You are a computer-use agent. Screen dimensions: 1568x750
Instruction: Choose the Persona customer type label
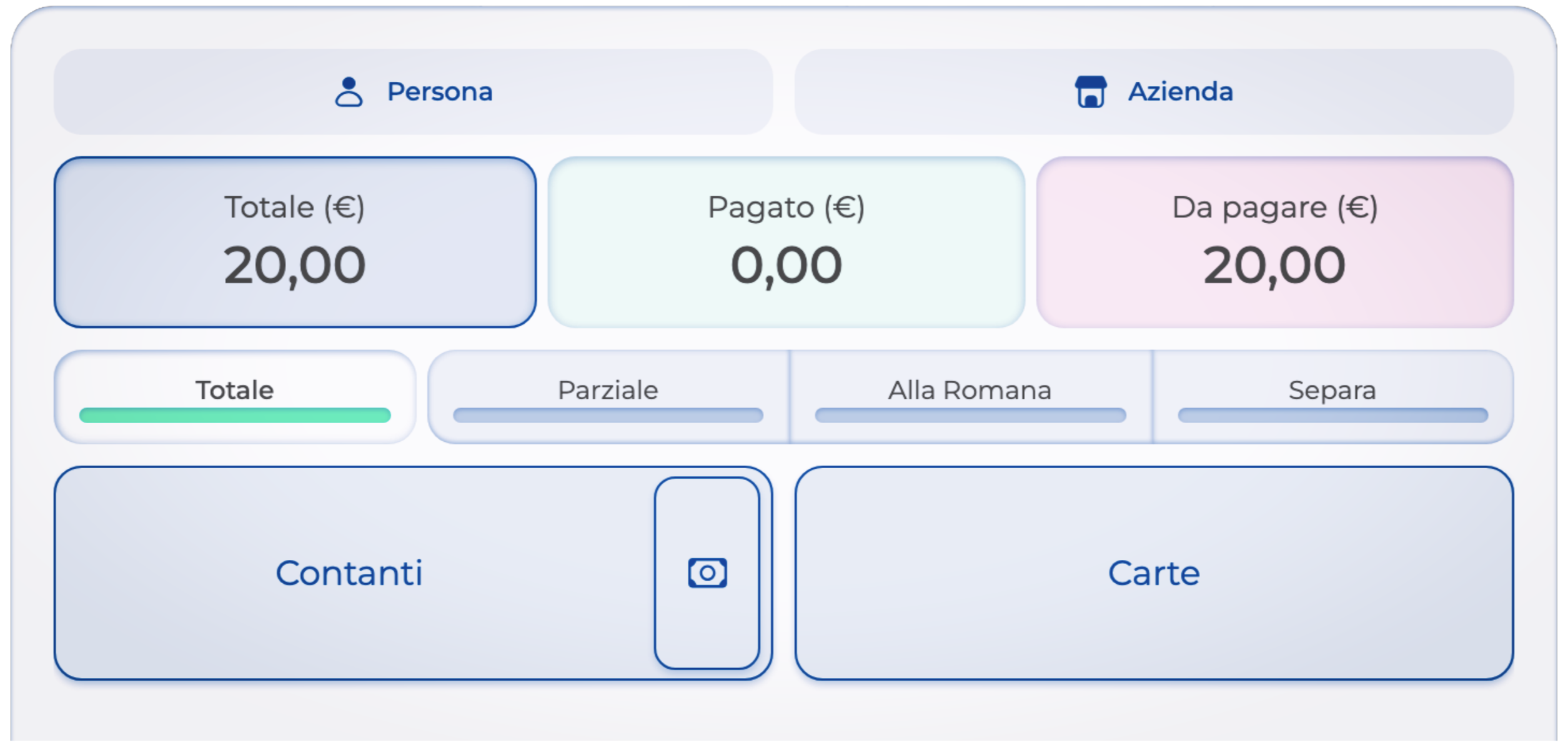(440, 92)
